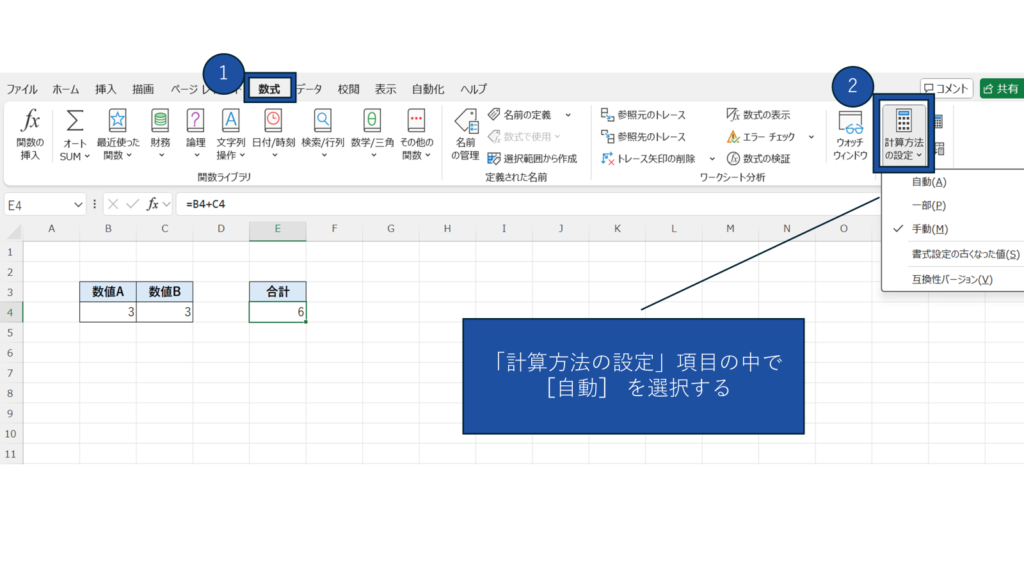
Task: Expand the Name Box dropdown arrow
Action: point(78,204)
